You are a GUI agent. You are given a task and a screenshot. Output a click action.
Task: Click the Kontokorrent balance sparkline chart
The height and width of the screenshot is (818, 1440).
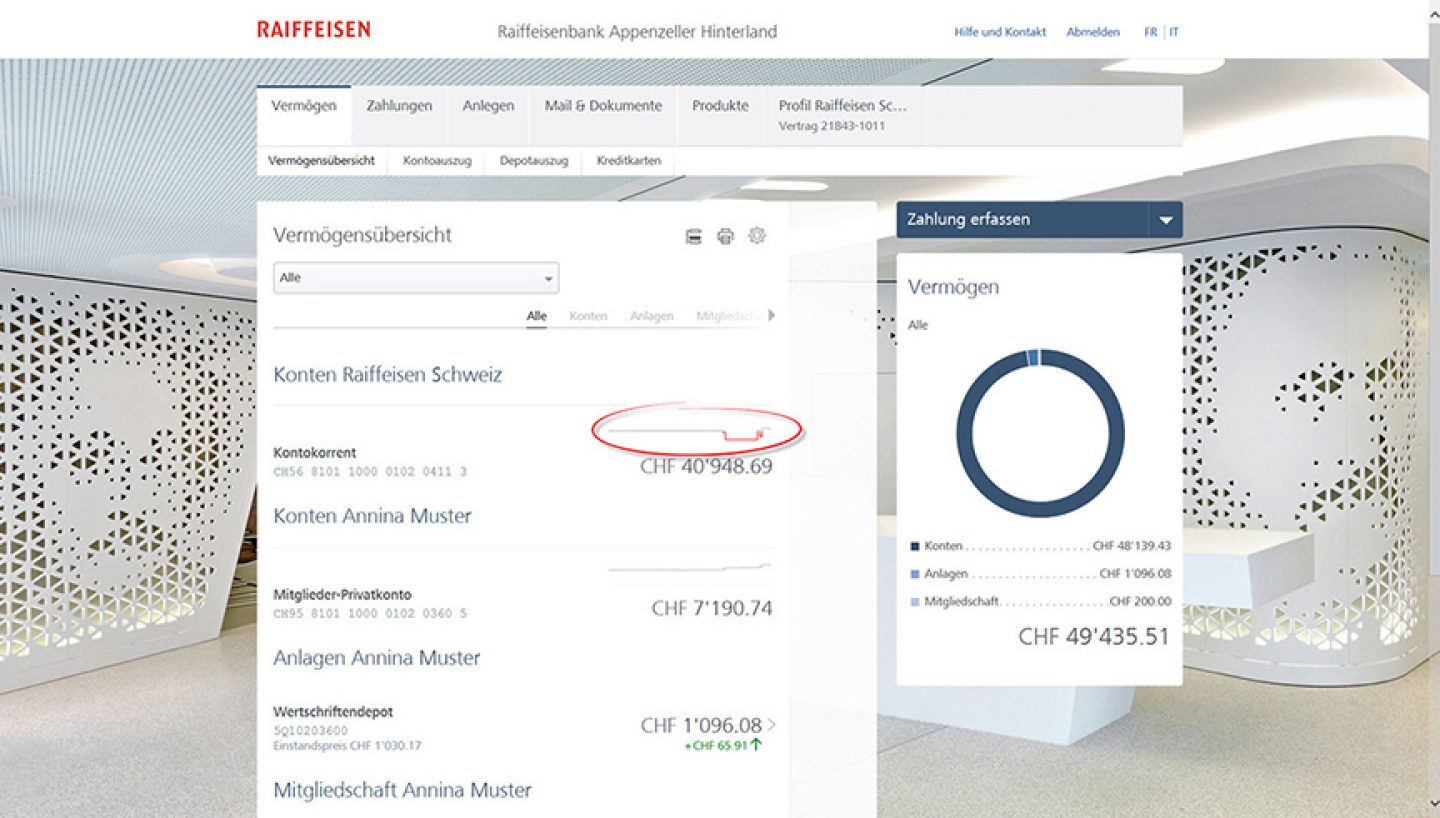tap(692, 432)
